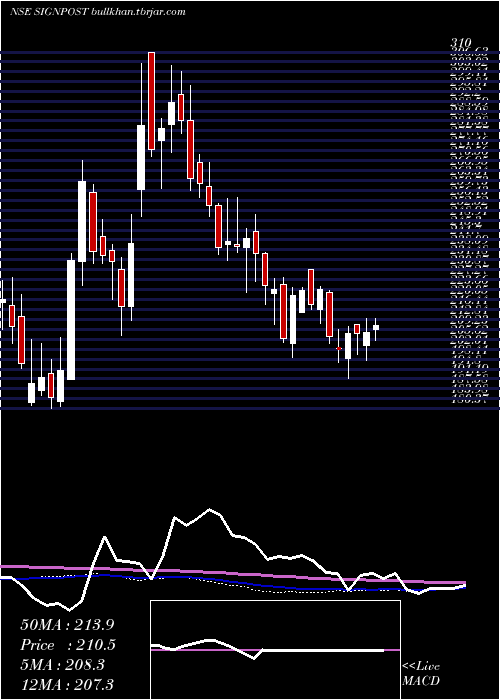Select the 5MA : 208.3 value

(62, 665)
